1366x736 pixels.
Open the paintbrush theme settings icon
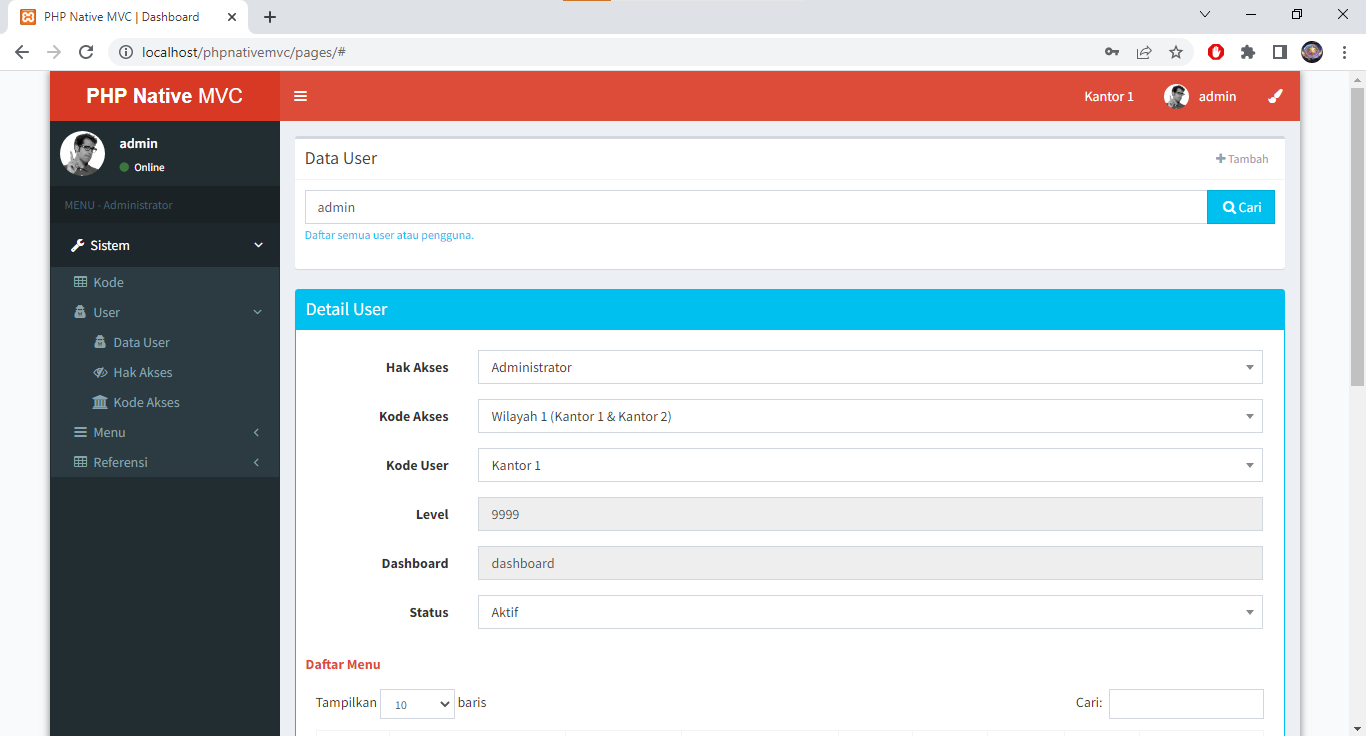(x=1275, y=96)
